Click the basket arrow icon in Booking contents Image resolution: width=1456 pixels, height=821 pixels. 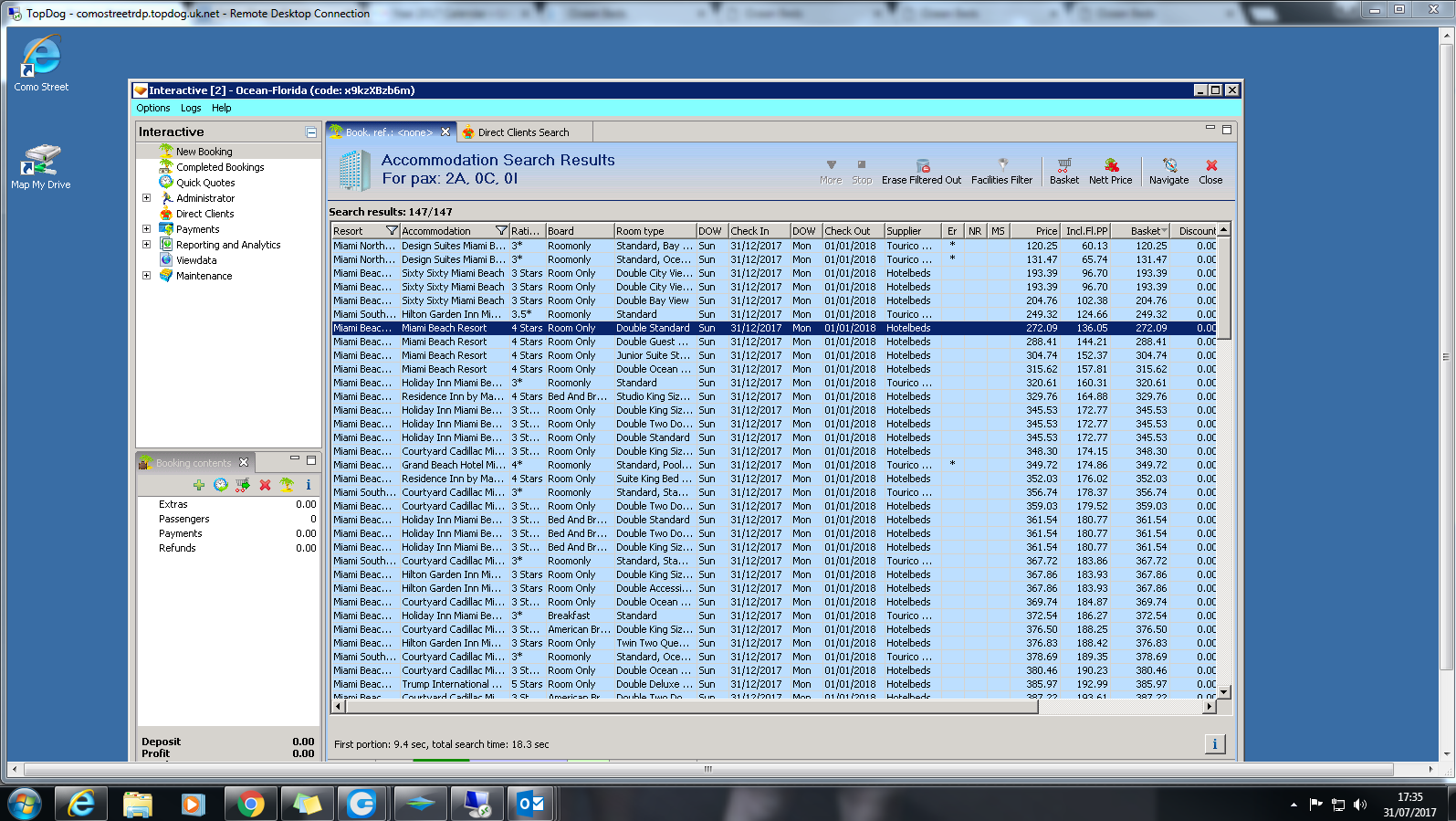[242, 485]
